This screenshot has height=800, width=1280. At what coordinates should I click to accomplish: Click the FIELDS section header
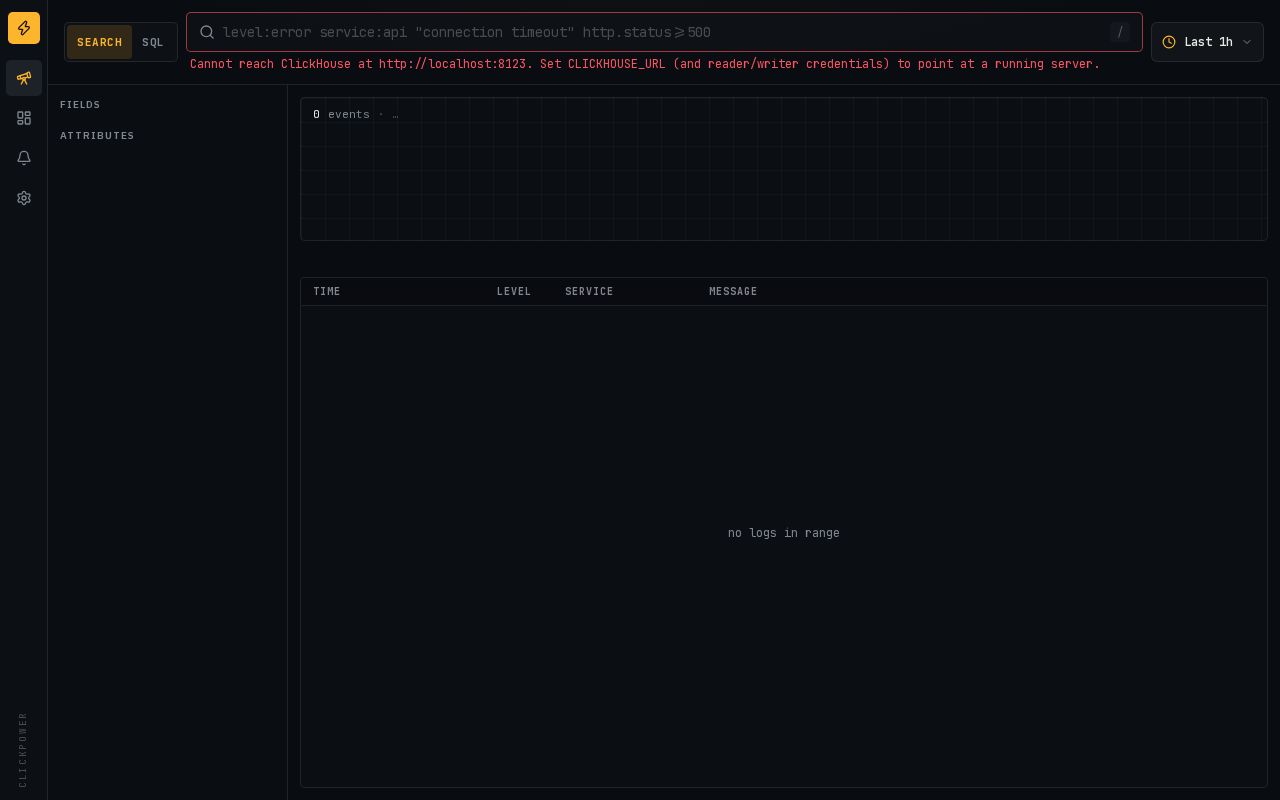click(x=80, y=105)
